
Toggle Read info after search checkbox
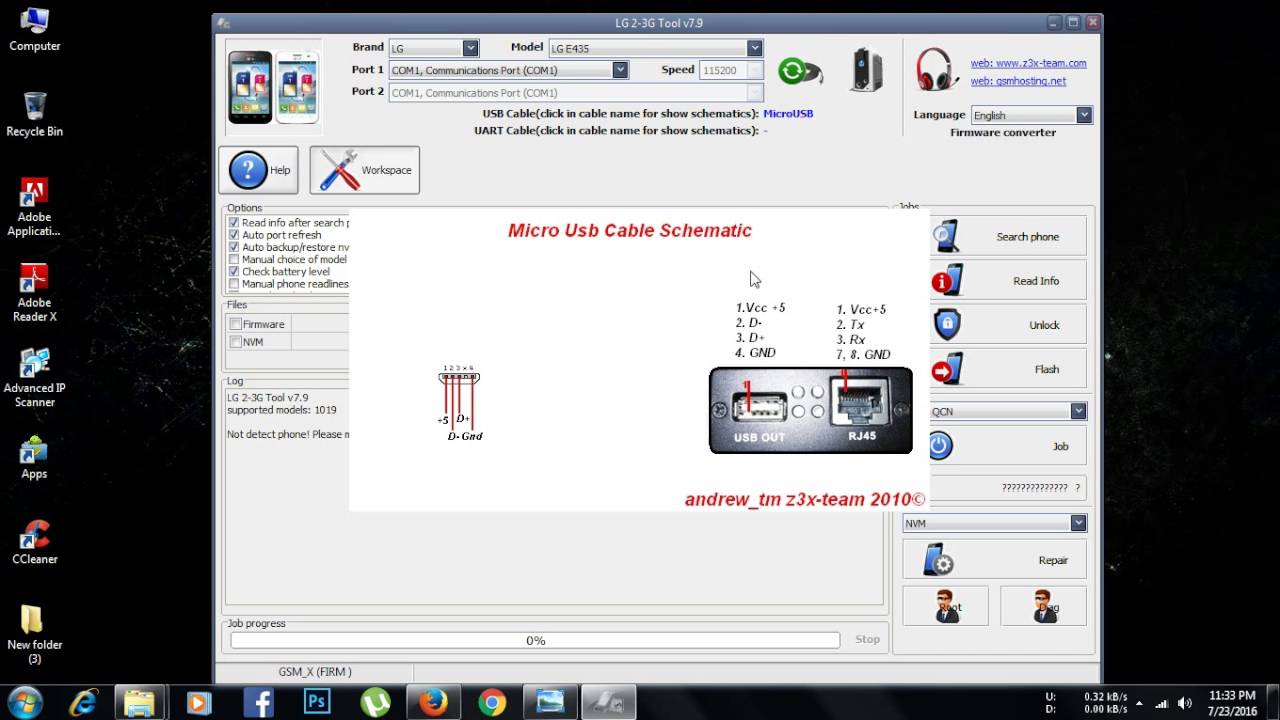[x=234, y=223]
